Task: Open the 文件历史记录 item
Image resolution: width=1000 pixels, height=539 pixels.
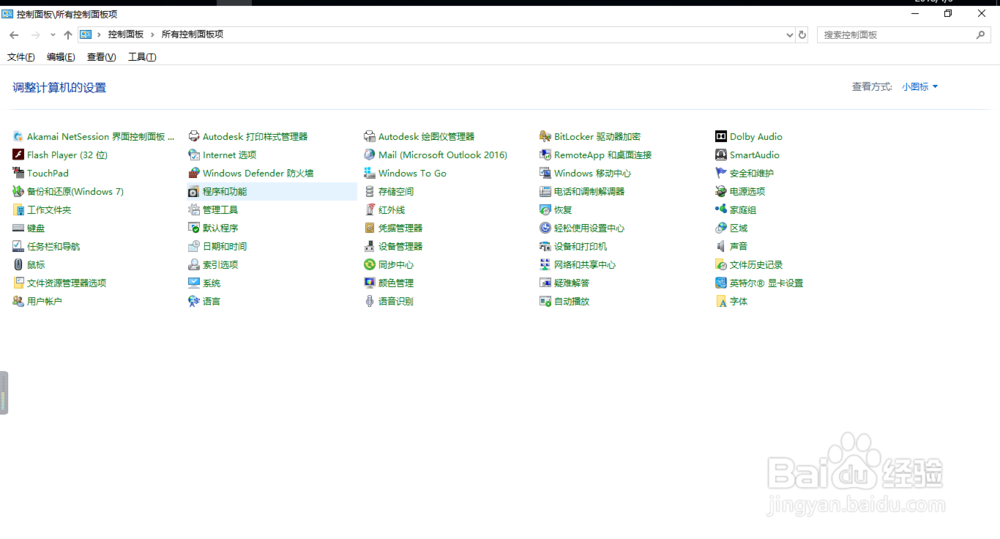Action: [x=756, y=265]
